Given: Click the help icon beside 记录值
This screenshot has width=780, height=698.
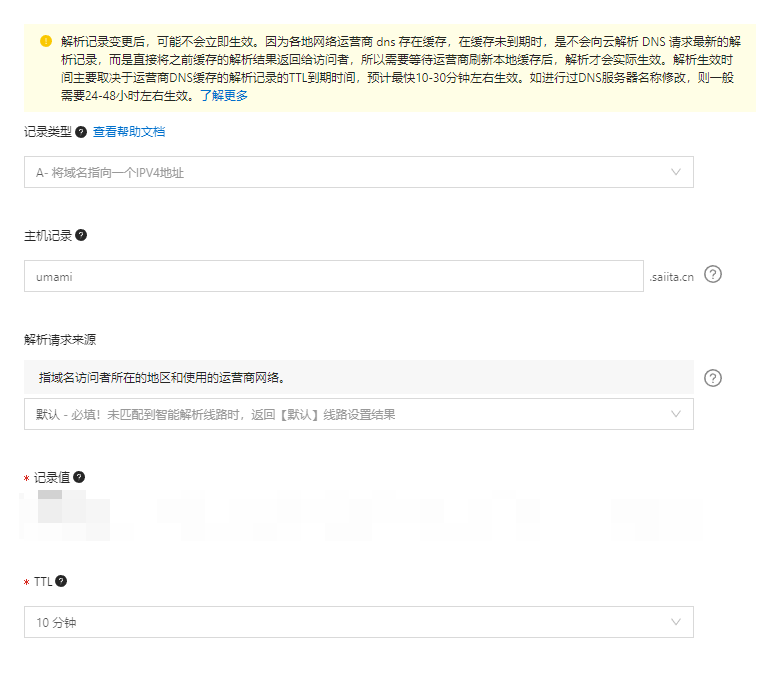Looking at the screenshot, I should [79, 478].
